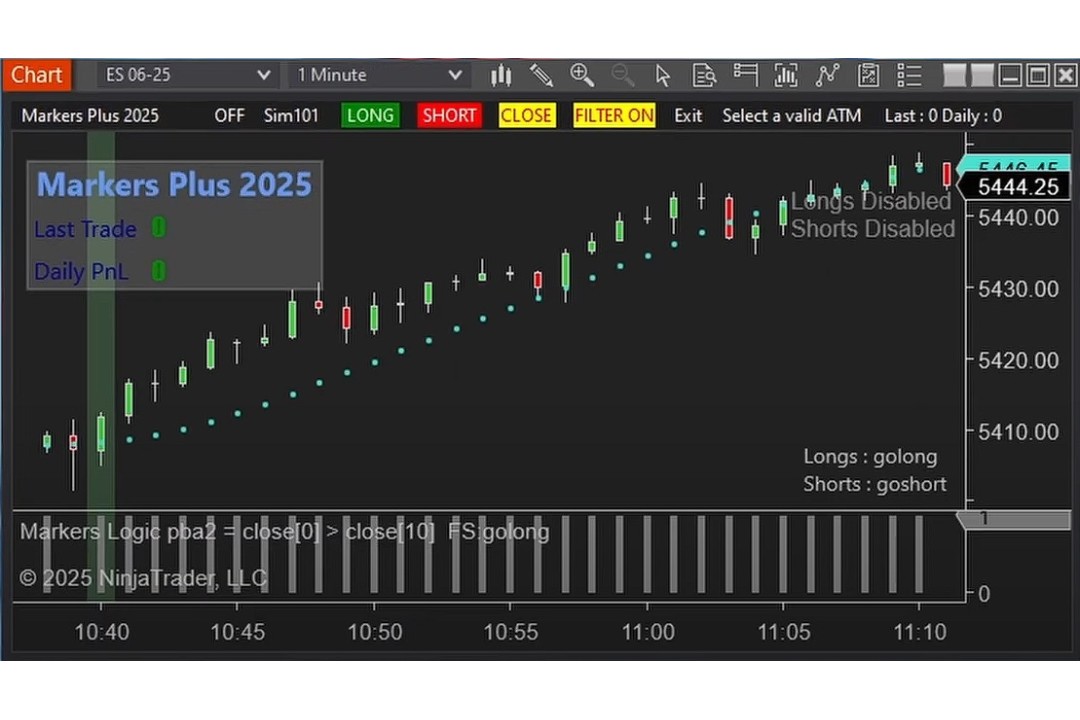Click the first grey link square
The height and width of the screenshot is (720, 1080).
click(954, 75)
